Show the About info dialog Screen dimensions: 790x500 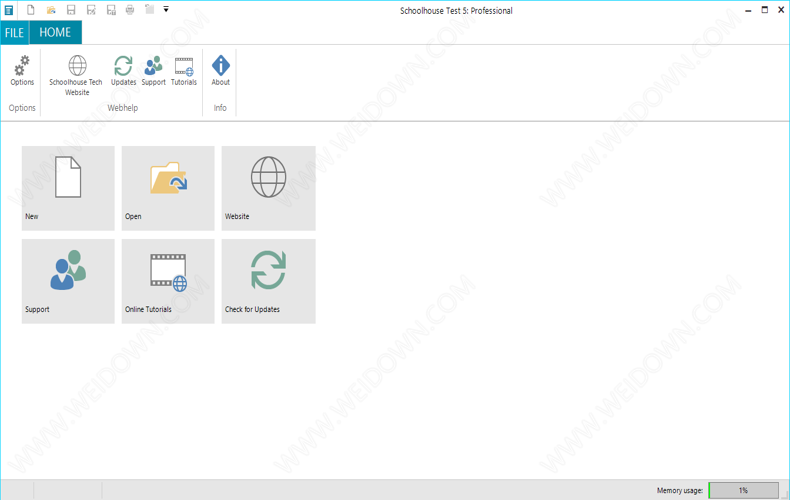[x=220, y=70]
